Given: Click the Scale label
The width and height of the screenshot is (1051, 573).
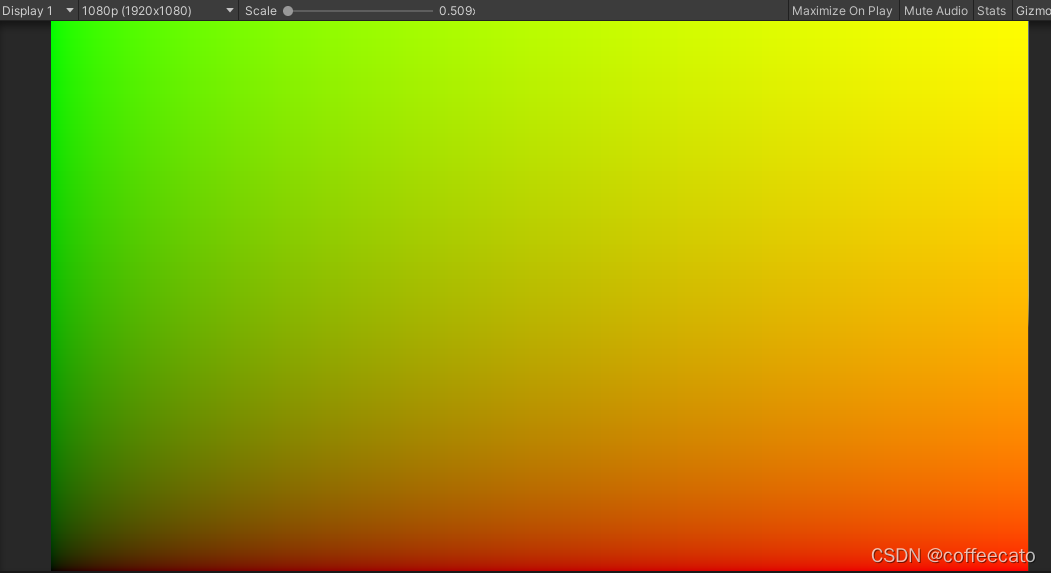Looking at the screenshot, I should coord(261,11).
